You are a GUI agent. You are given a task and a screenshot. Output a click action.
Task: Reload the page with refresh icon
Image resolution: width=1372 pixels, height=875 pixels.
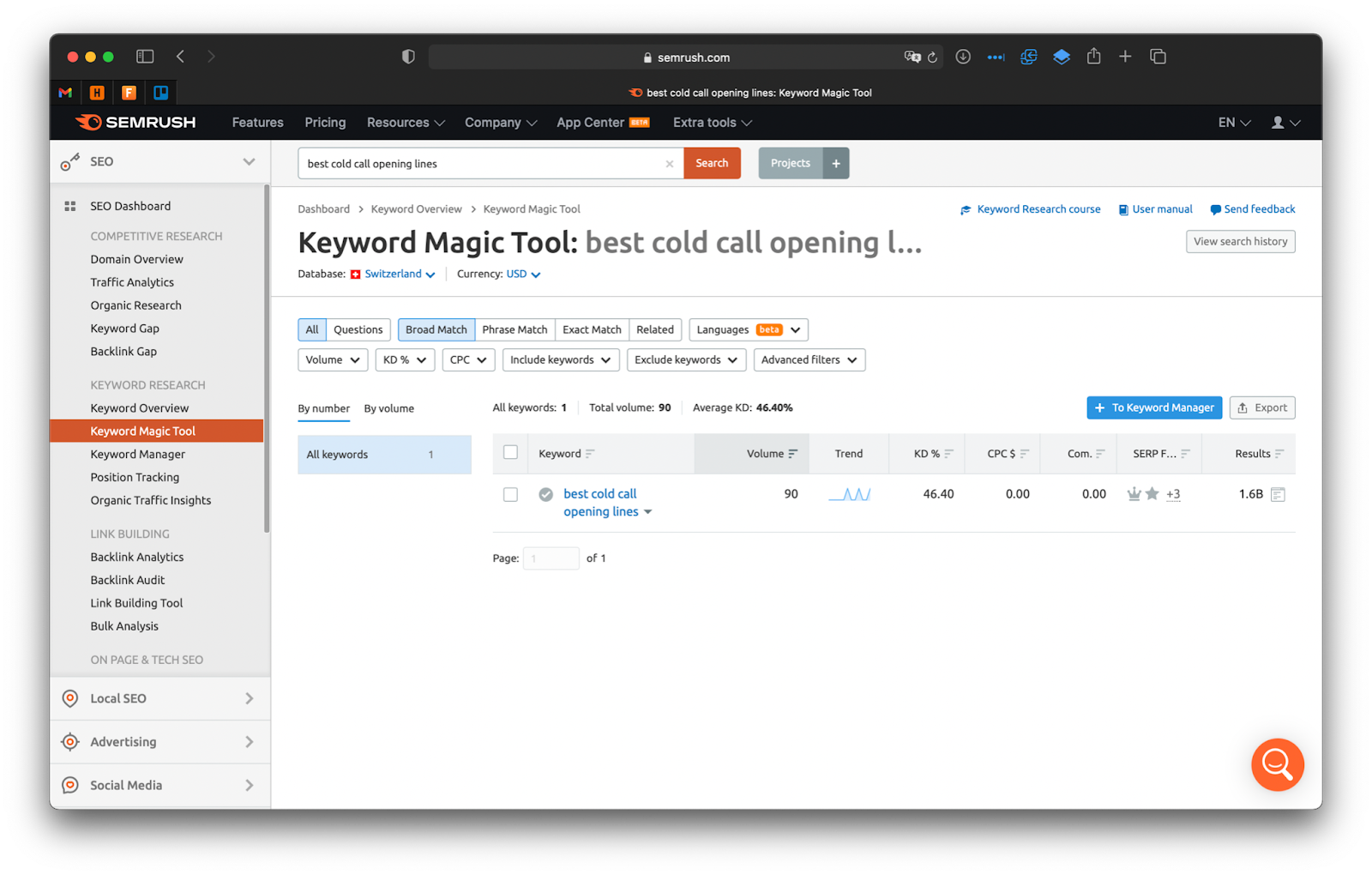coord(932,57)
